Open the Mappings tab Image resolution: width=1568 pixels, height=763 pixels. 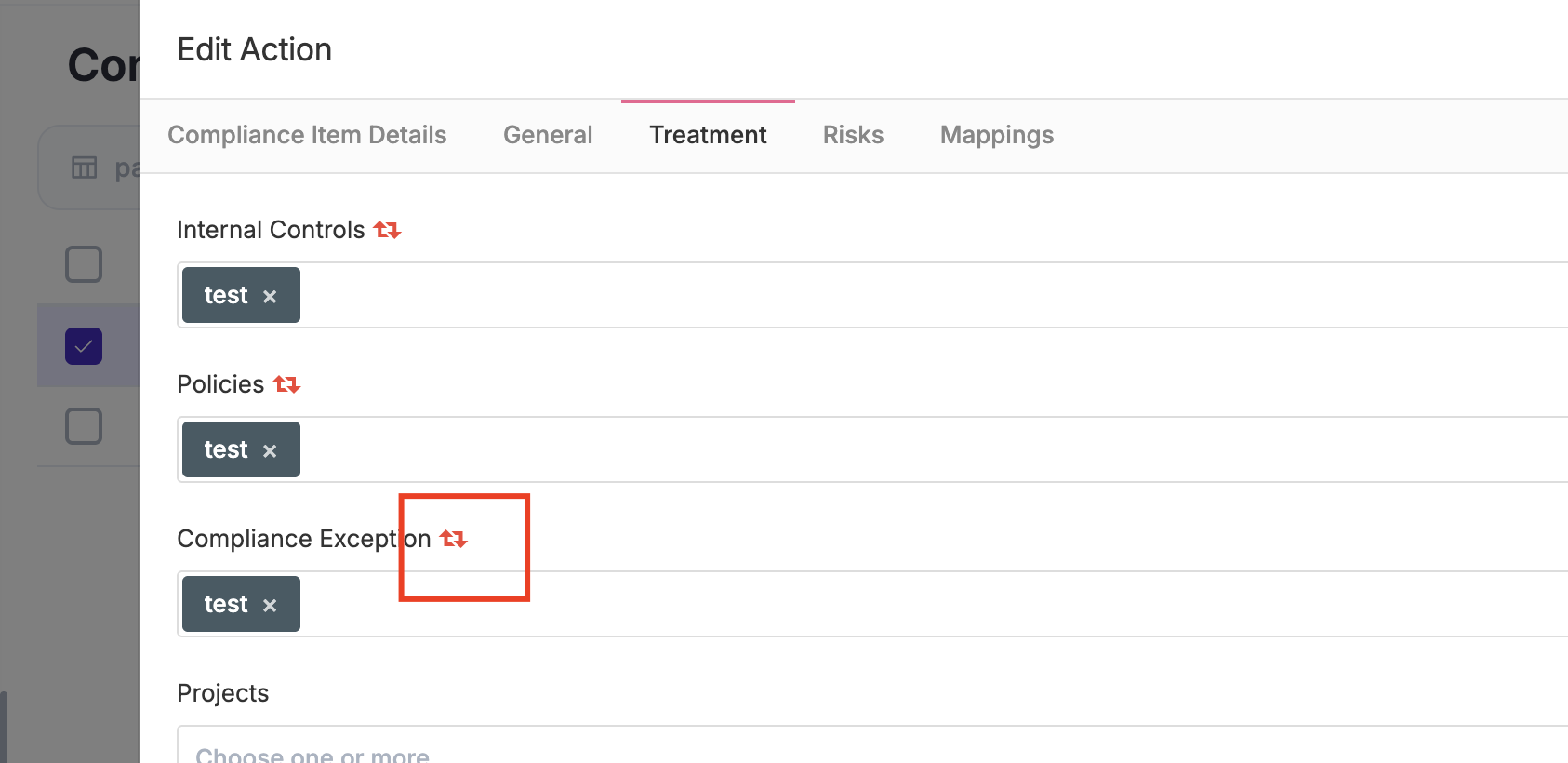(997, 135)
